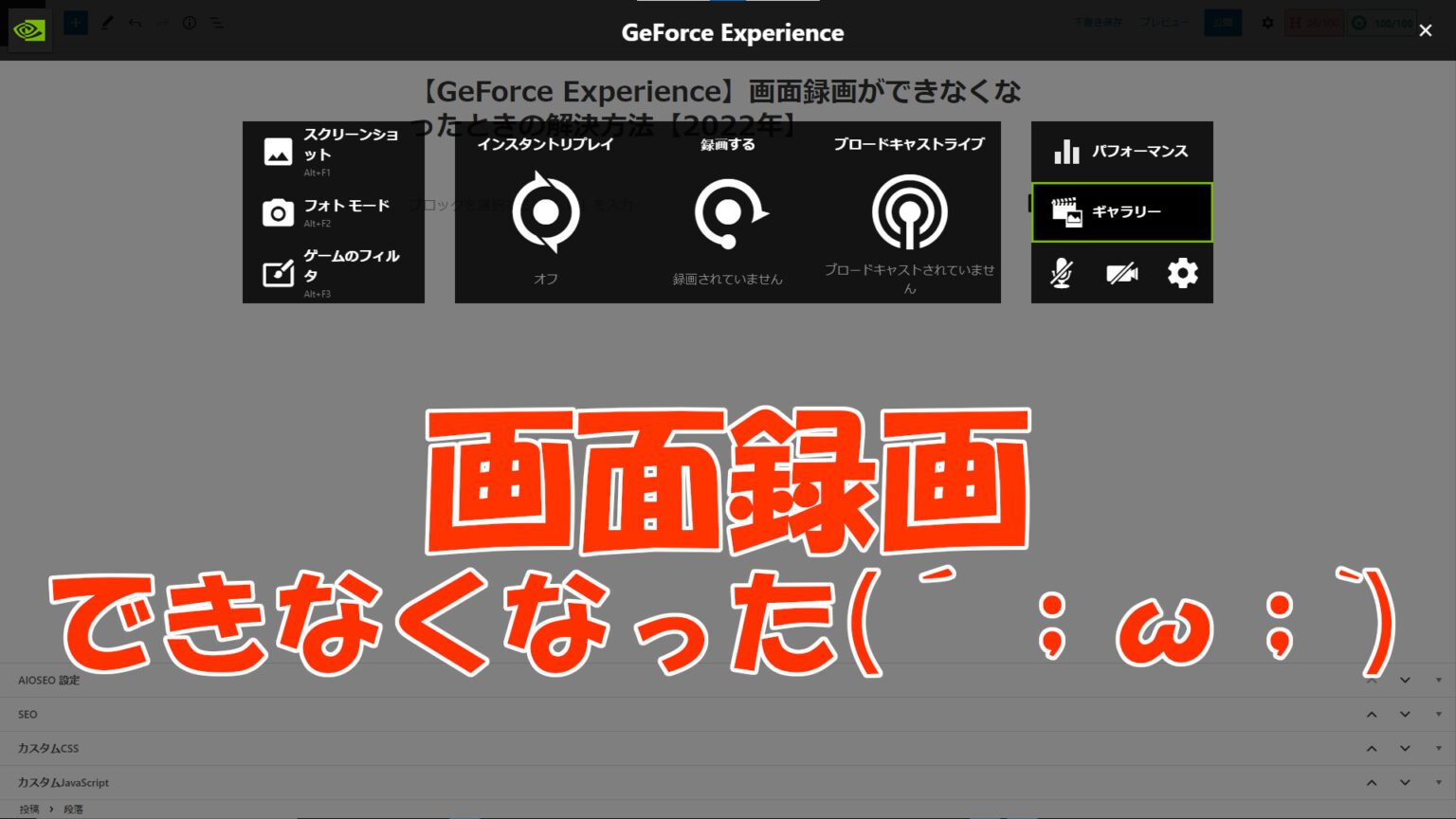Click the NVIDIA logo icon

coord(28,30)
